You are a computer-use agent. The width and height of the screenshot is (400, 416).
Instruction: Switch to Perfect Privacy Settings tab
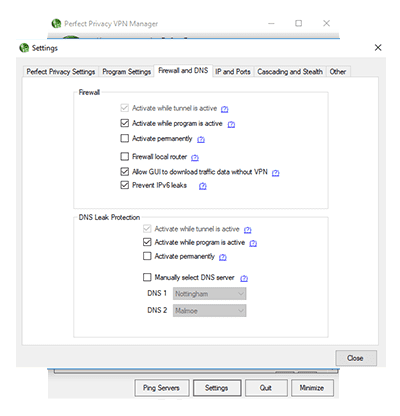coord(61,72)
